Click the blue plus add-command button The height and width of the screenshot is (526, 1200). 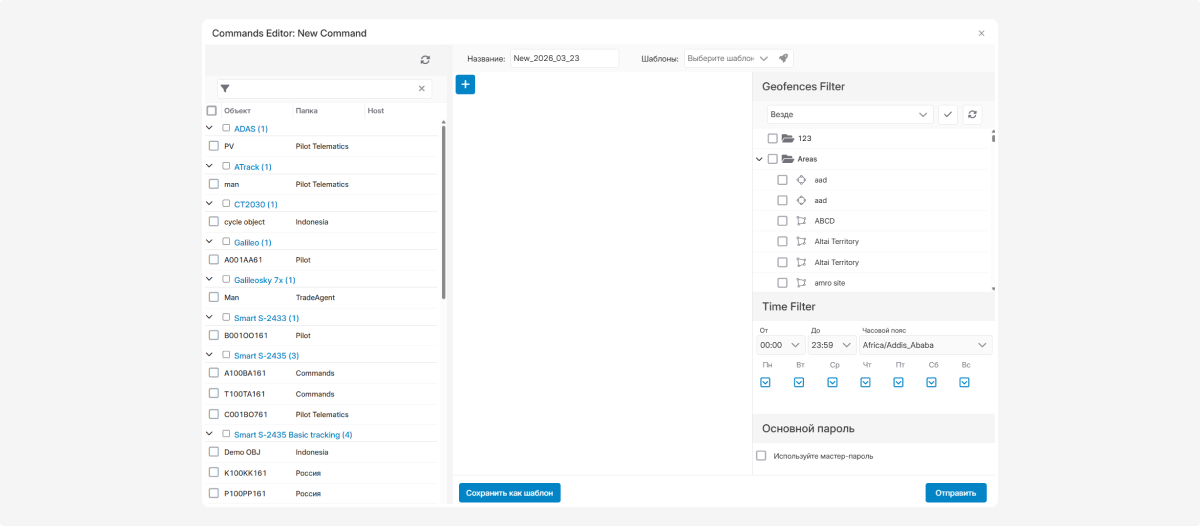(465, 85)
